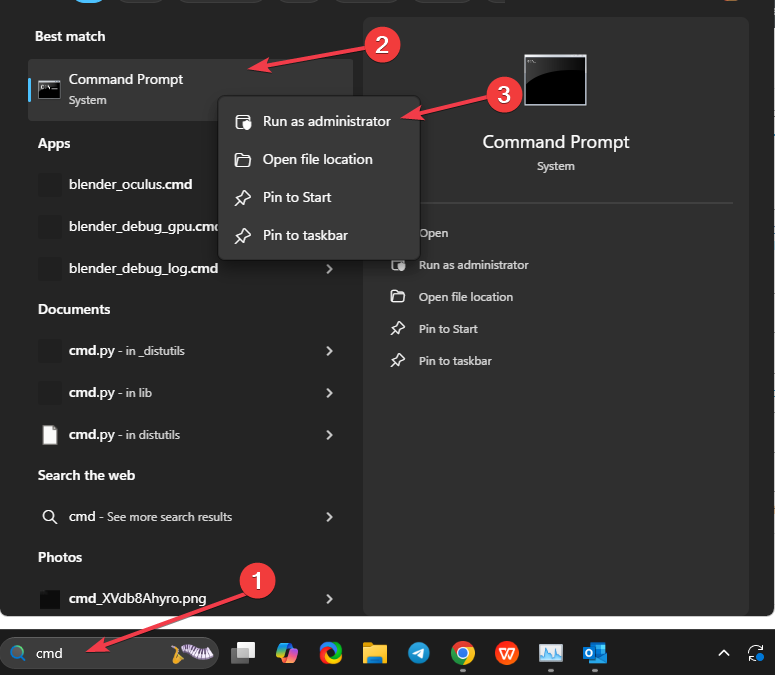Open Outlook from the taskbar

pyautogui.click(x=595, y=653)
